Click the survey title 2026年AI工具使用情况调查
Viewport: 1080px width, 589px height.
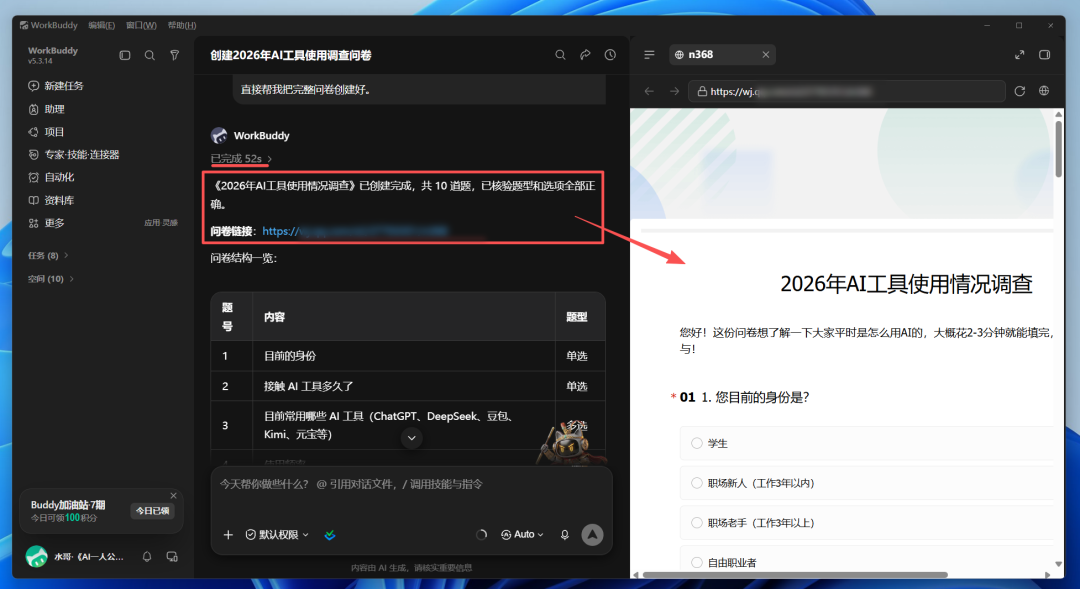pos(906,284)
